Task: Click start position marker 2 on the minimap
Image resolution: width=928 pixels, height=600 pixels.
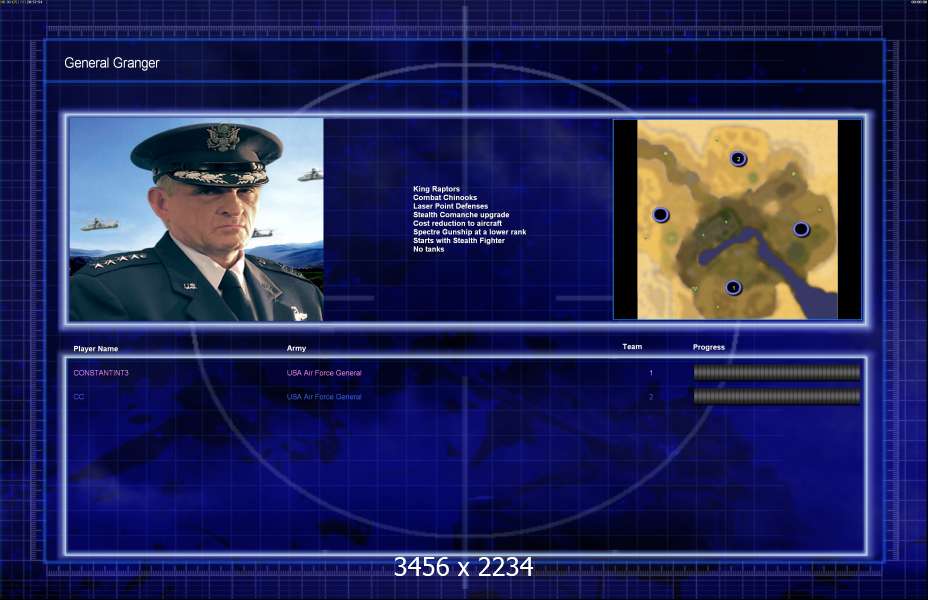Action: (738, 159)
